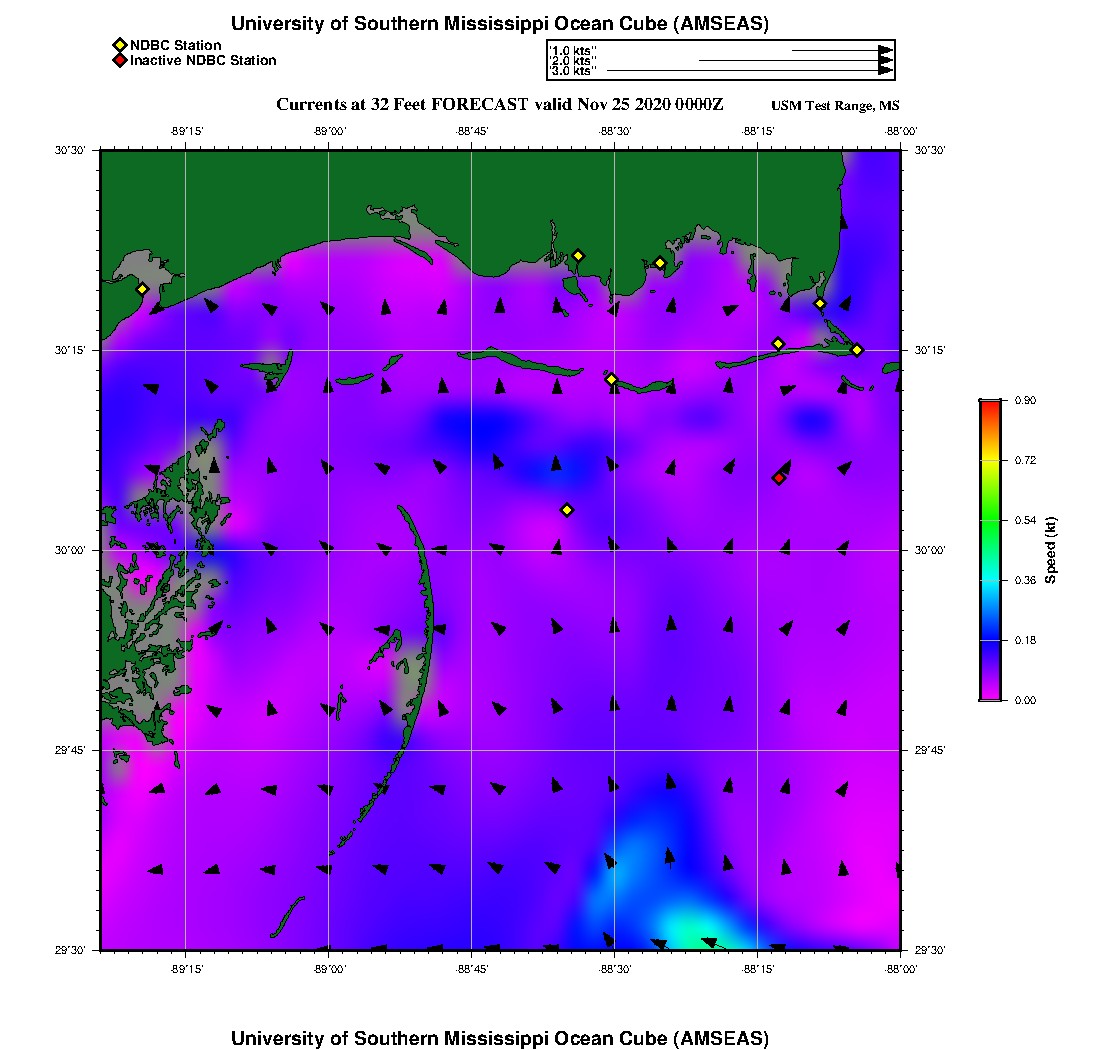Select the westernmost yellow NDBC station marker
This screenshot has height=1050, width=1100.
pyautogui.click(x=142, y=289)
